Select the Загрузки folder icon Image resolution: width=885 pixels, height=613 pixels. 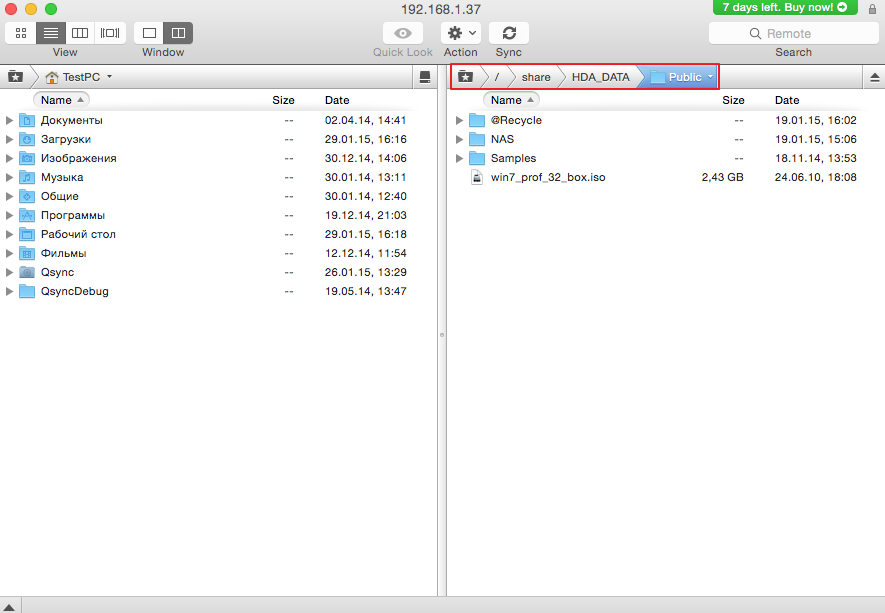(x=27, y=139)
